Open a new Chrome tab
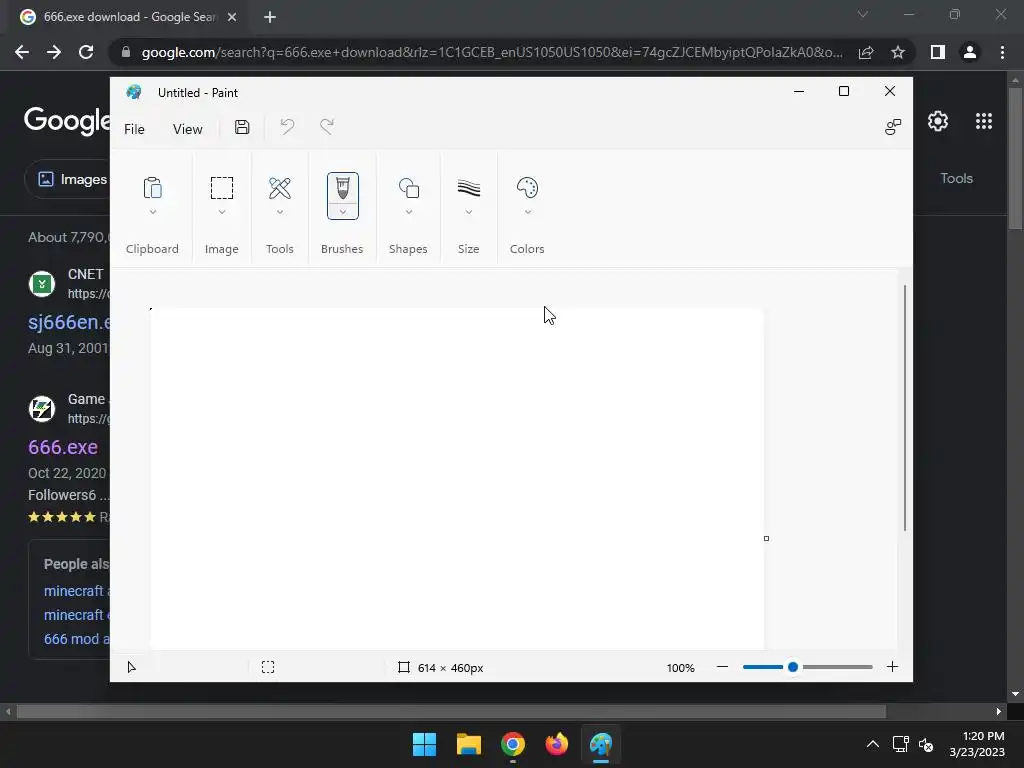 (270, 18)
